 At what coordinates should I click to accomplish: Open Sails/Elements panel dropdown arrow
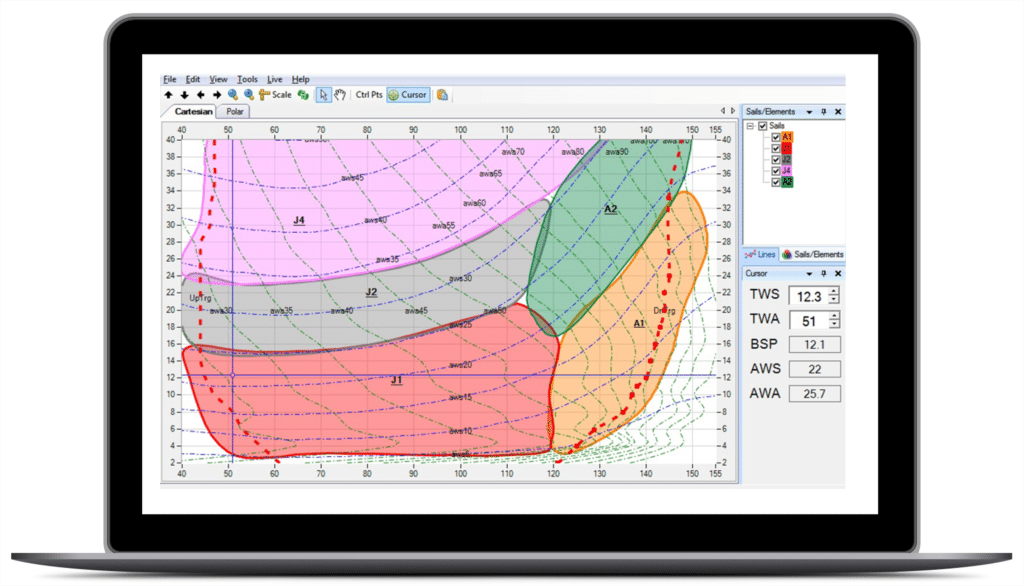coord(810,112)
